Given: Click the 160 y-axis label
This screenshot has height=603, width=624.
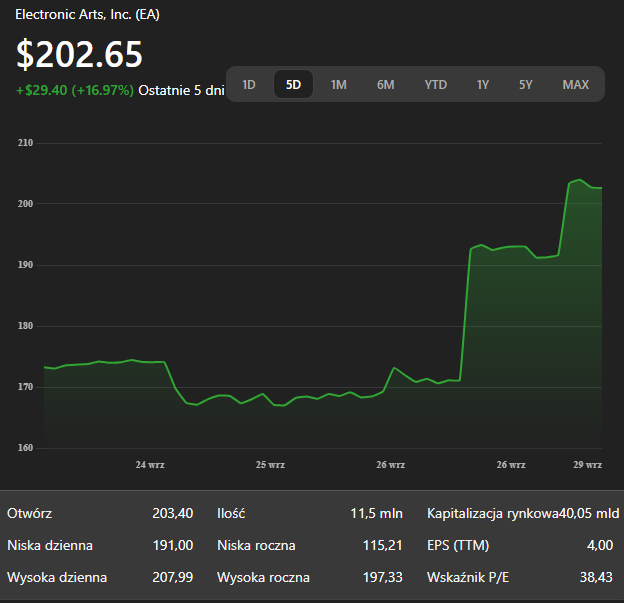Looking at the screenshot, I should tap(25, 448).
